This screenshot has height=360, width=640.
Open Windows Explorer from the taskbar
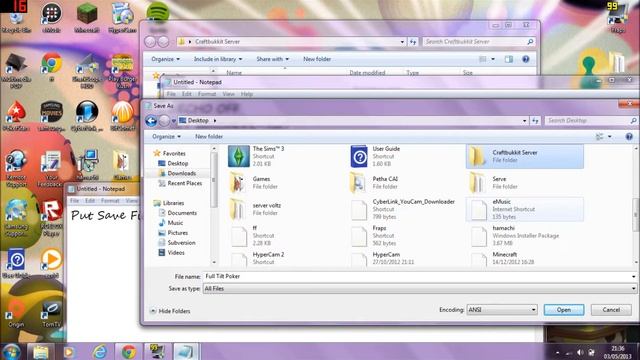tap(40, 351)
